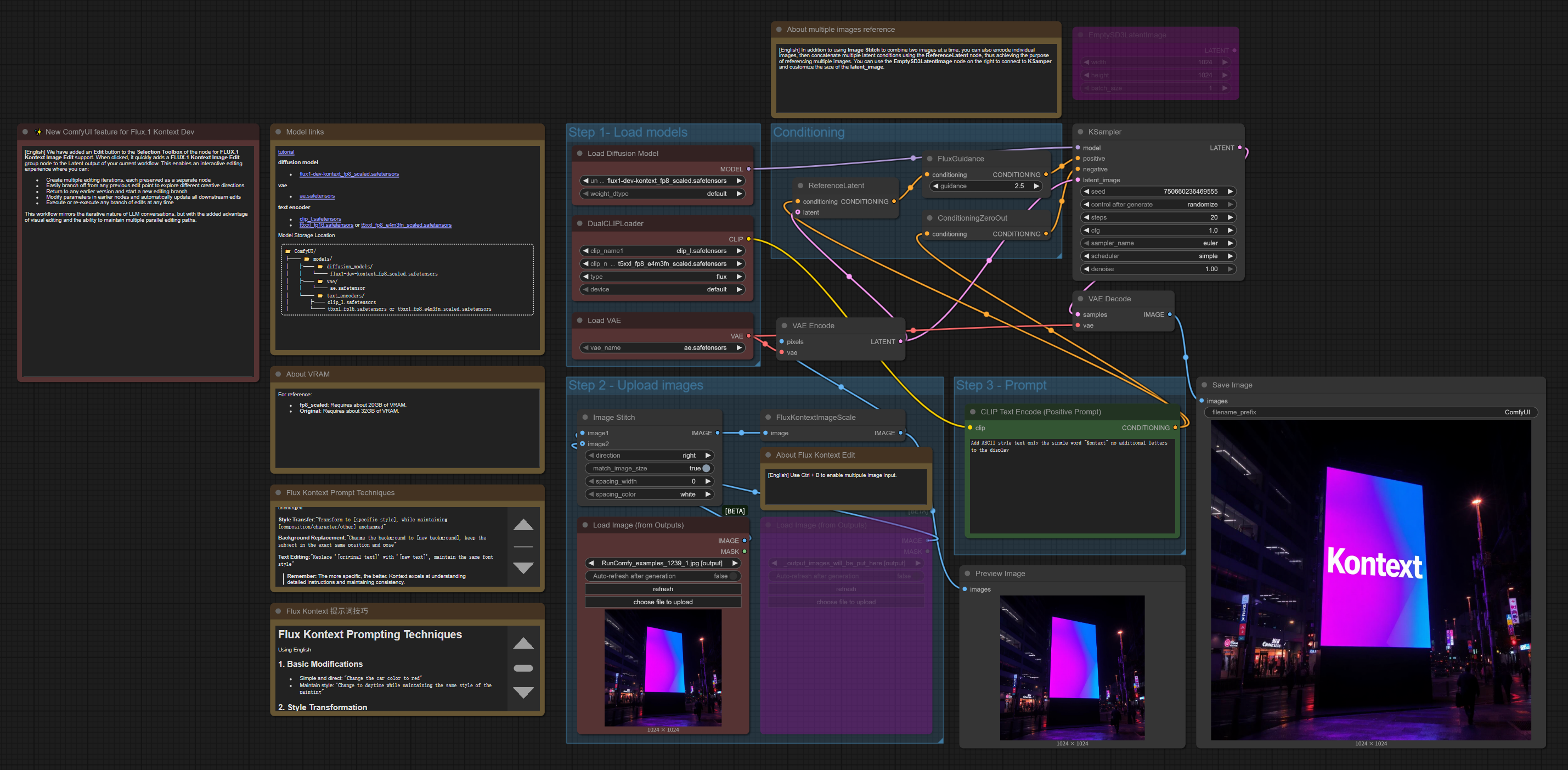Click the positive prompt text area
Viewport: 1568px width, 770px height.
[1072, 486]
